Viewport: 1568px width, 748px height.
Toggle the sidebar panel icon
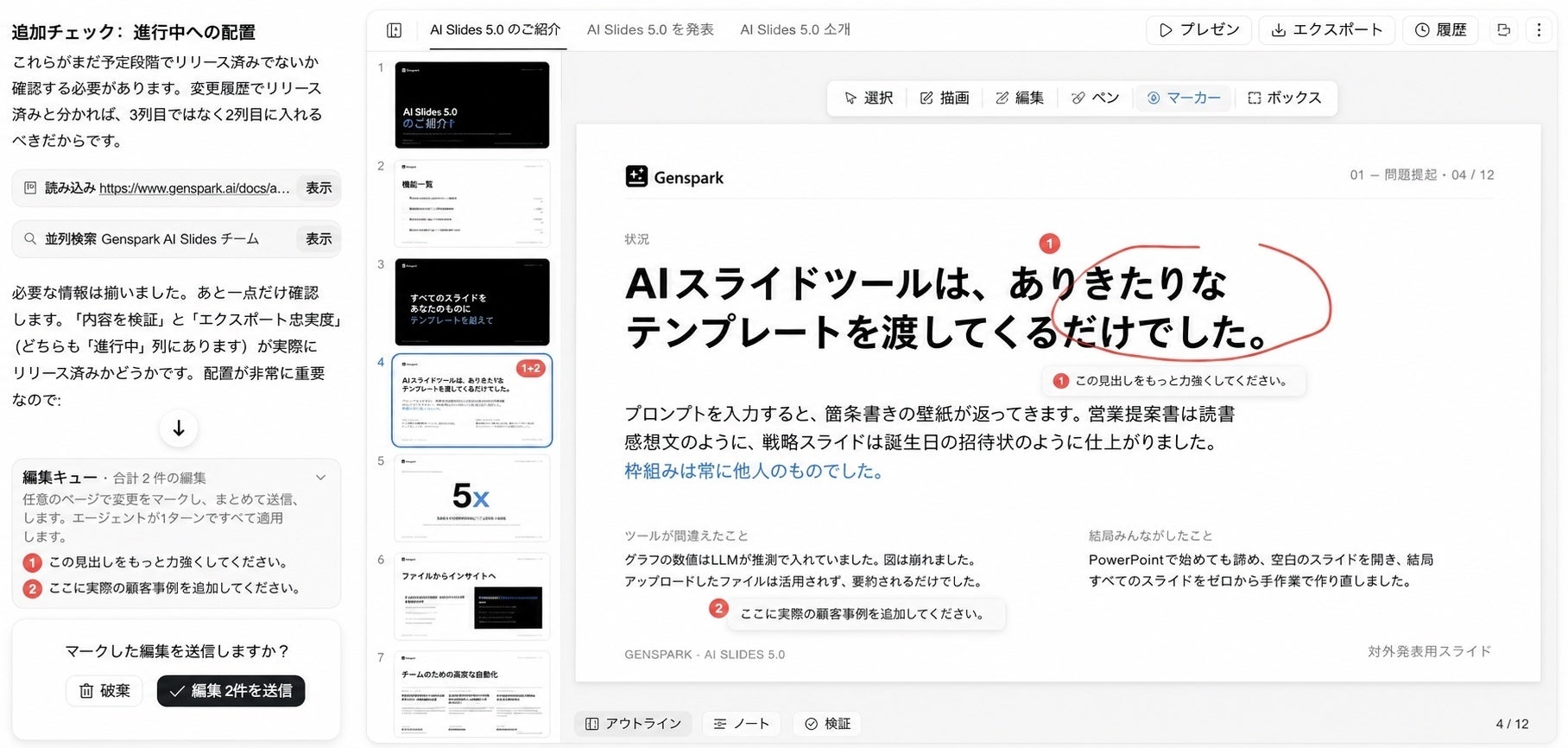click(x=395, y=30)
